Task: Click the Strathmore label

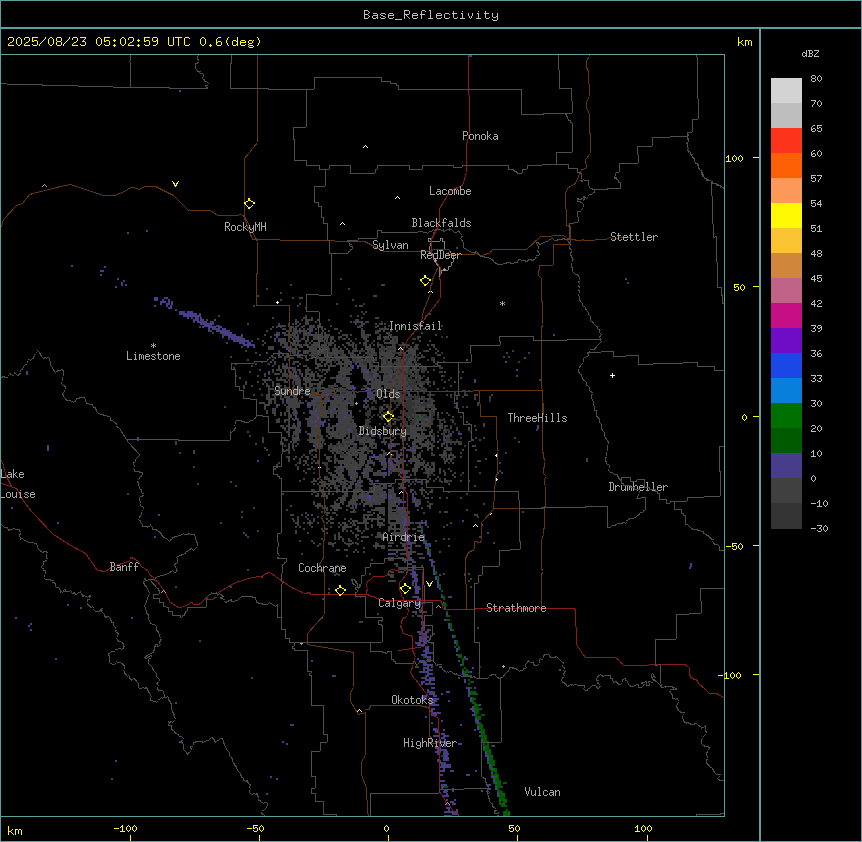Action: [x=516, y=608]
